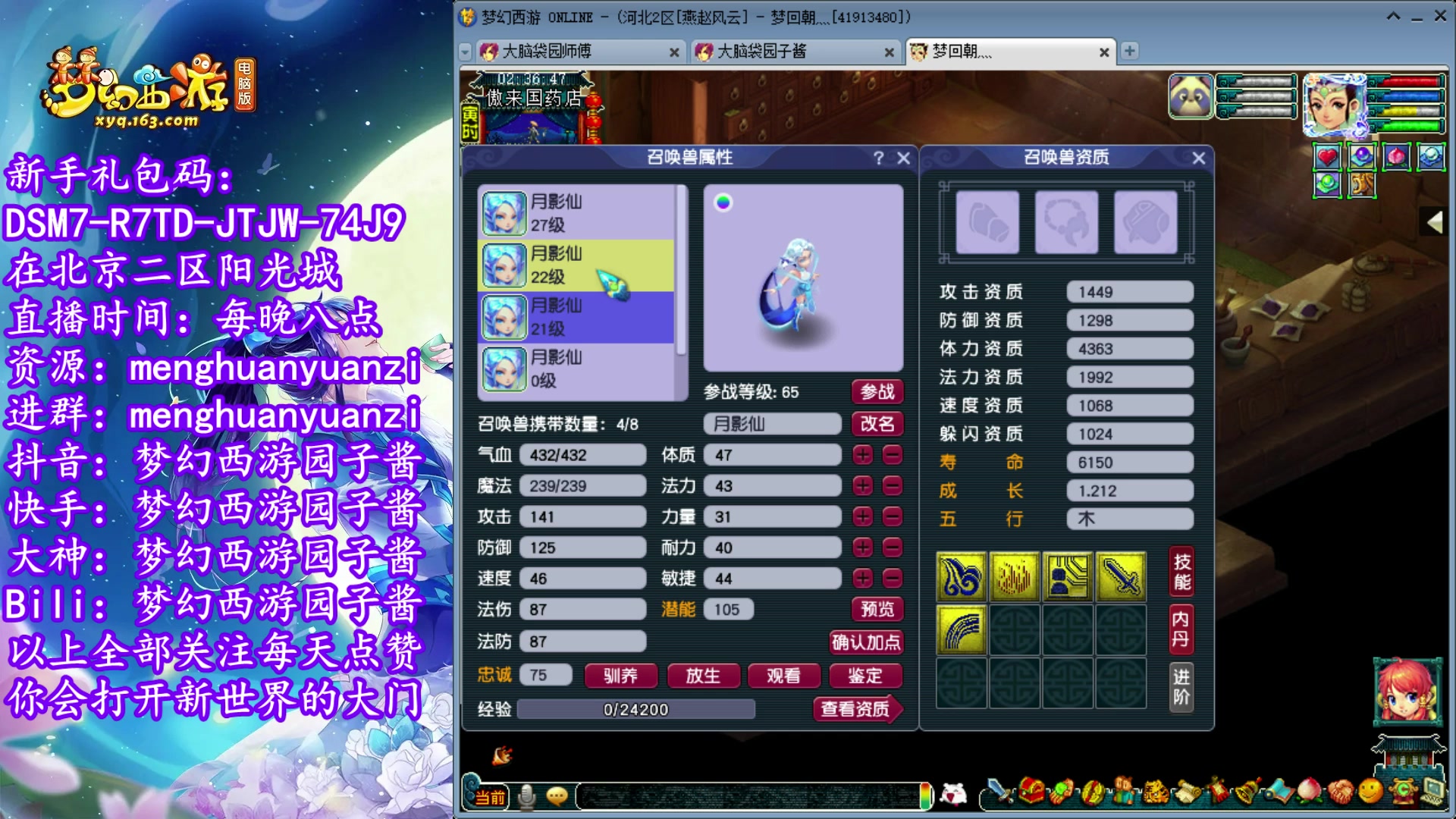Select 月影仙 27级 in summon list

576,213
